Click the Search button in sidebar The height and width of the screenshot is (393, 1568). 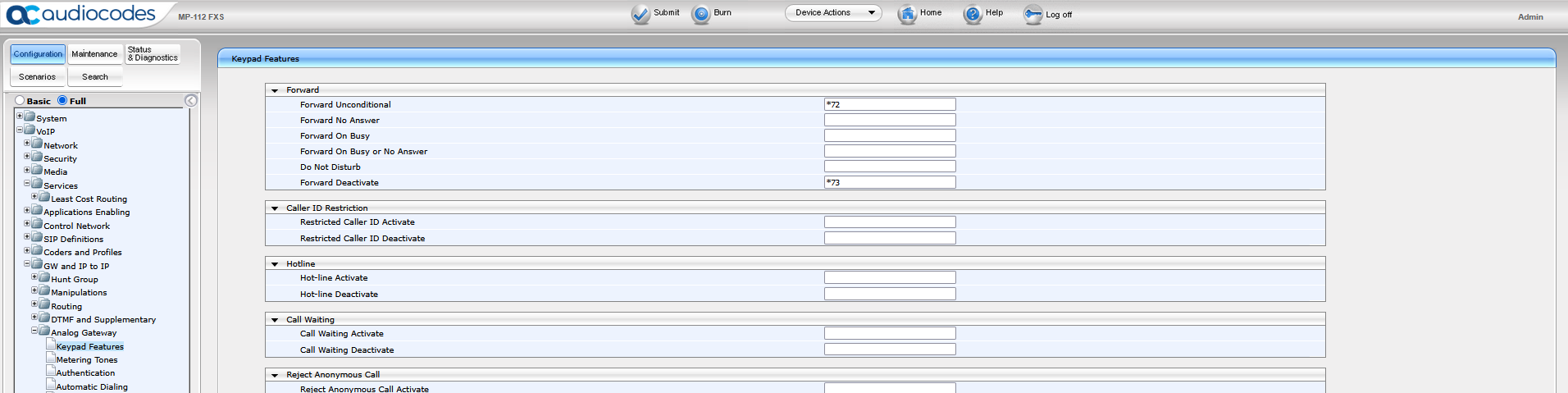(x=95, y=77)
